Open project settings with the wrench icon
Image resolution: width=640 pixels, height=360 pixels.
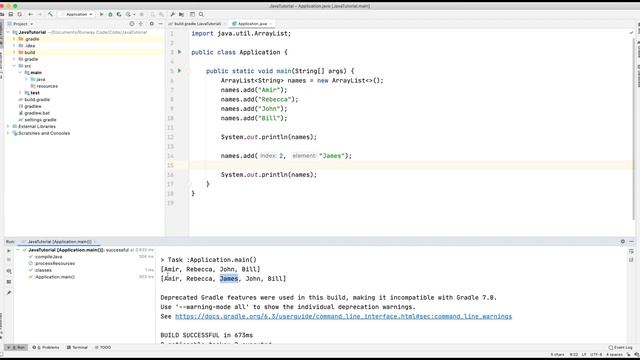(x=172, y=14)
